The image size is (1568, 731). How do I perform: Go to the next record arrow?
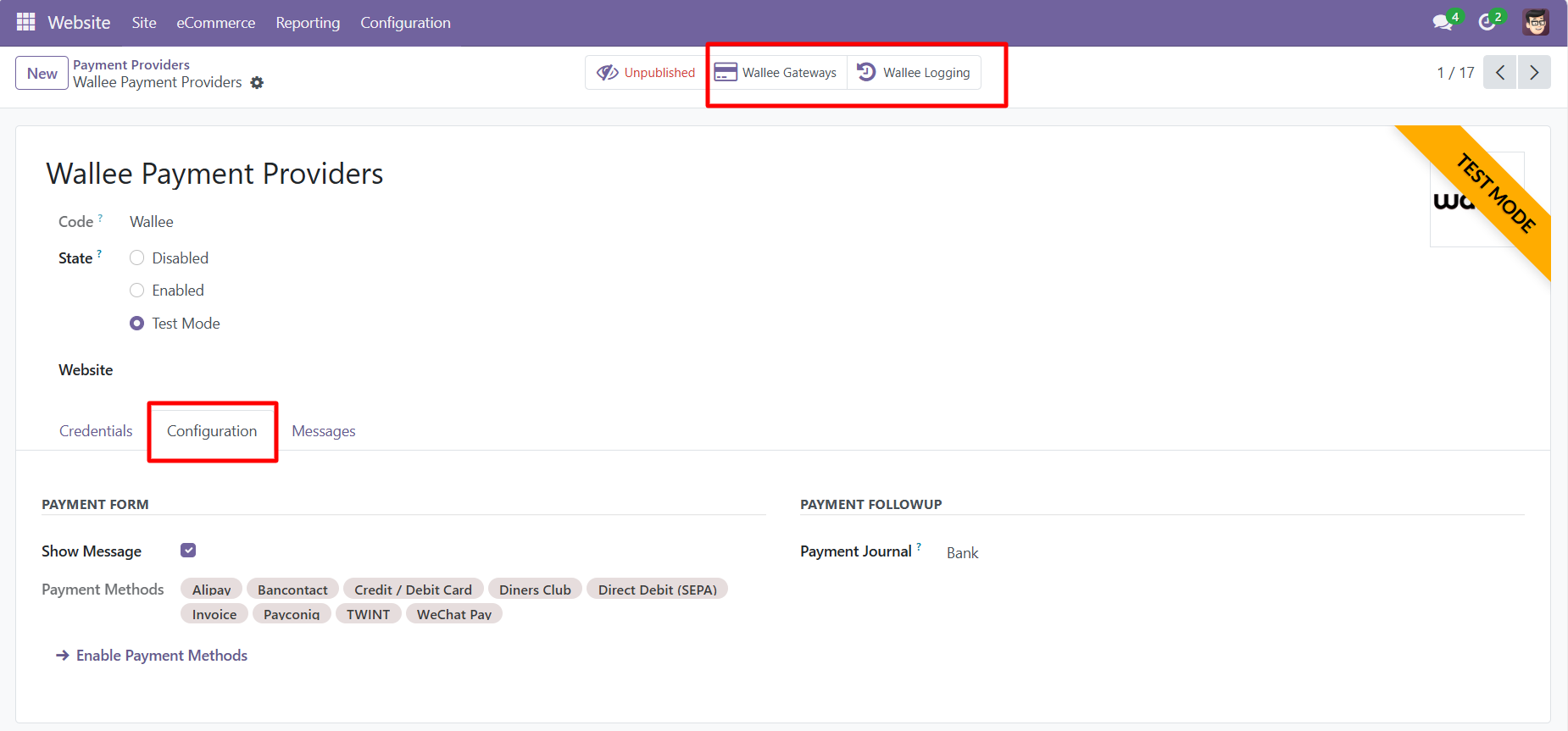1534,73
